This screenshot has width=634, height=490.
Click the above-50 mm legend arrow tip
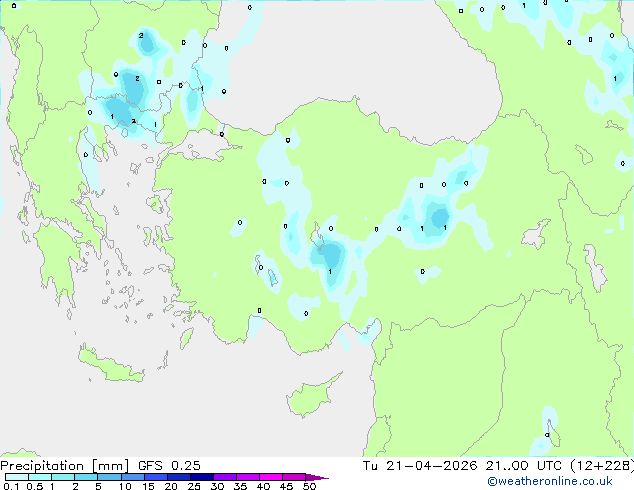(317, 477)
